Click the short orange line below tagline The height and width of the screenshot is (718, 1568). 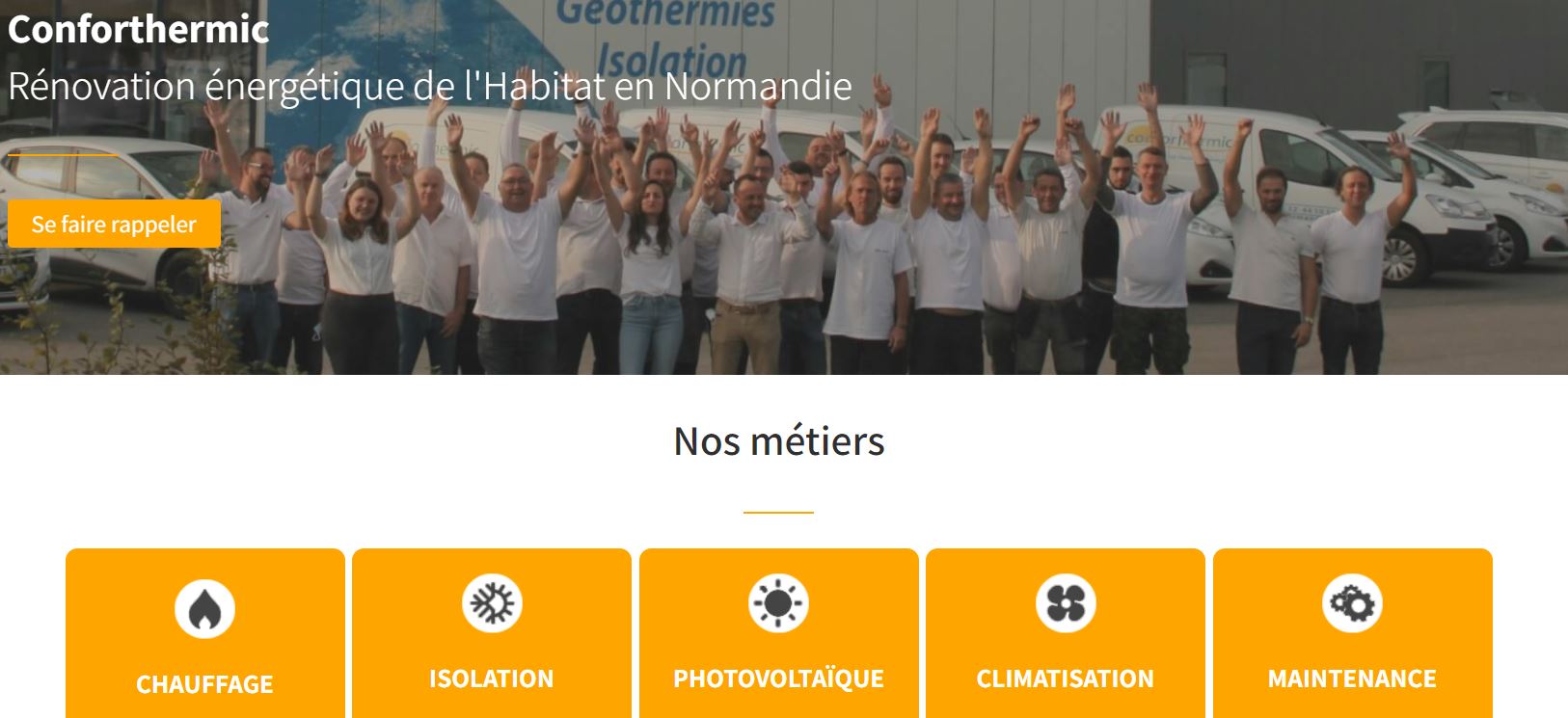pos(64,154)
